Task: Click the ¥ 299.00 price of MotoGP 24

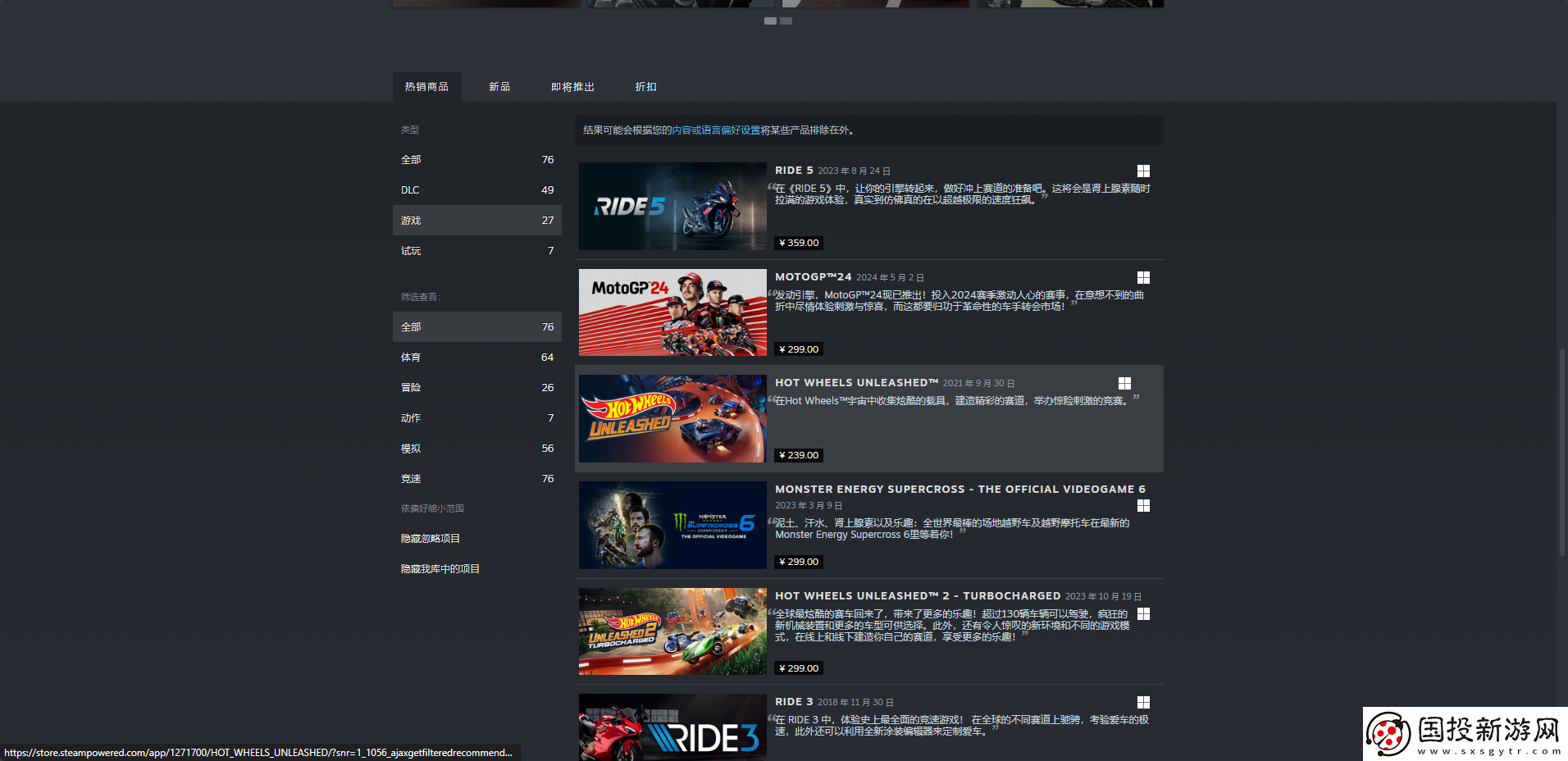Action: click(799, 349)
